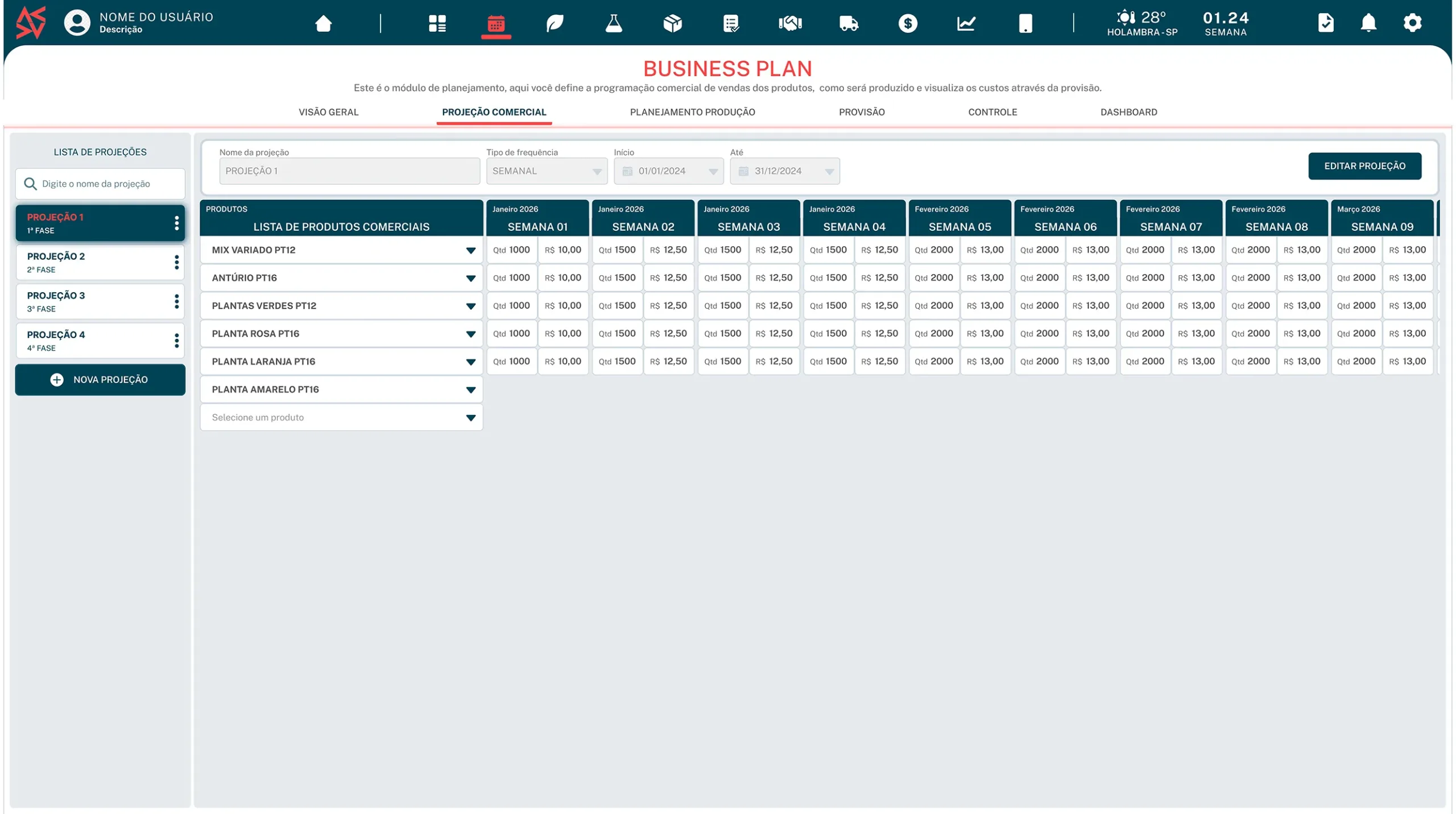Open the box (packaging) module icon
This screenshot has height=814, width=1456.
672,23
